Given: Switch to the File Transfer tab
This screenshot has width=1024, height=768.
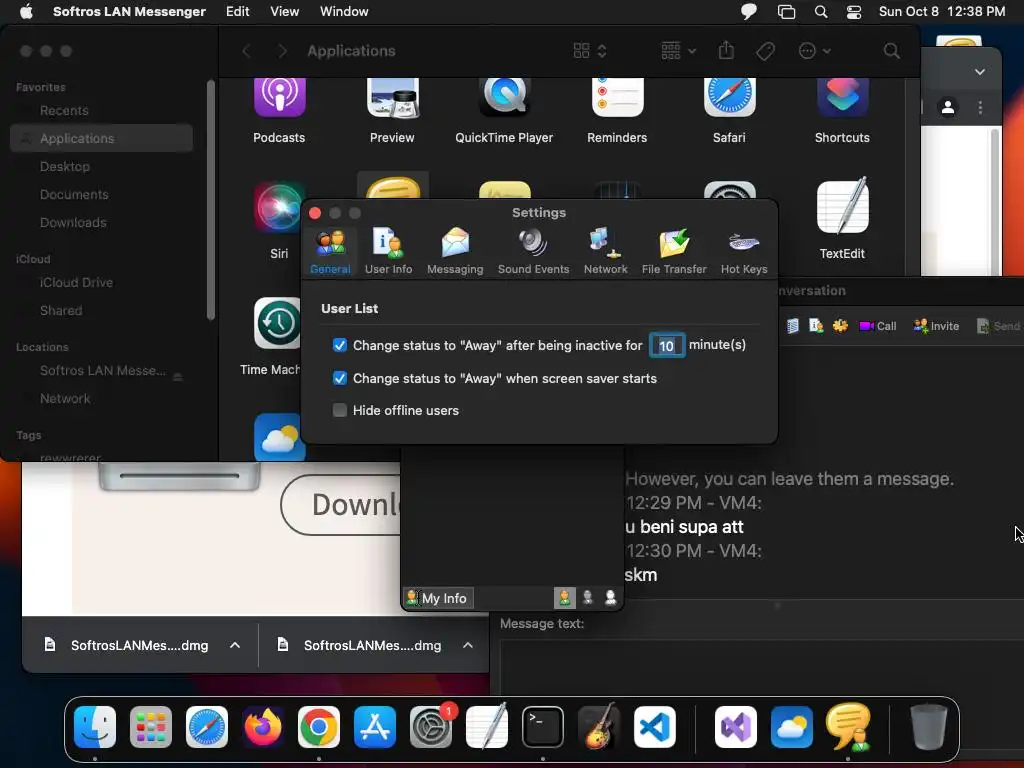Looking at the screenshot, I should pos(674,251).
